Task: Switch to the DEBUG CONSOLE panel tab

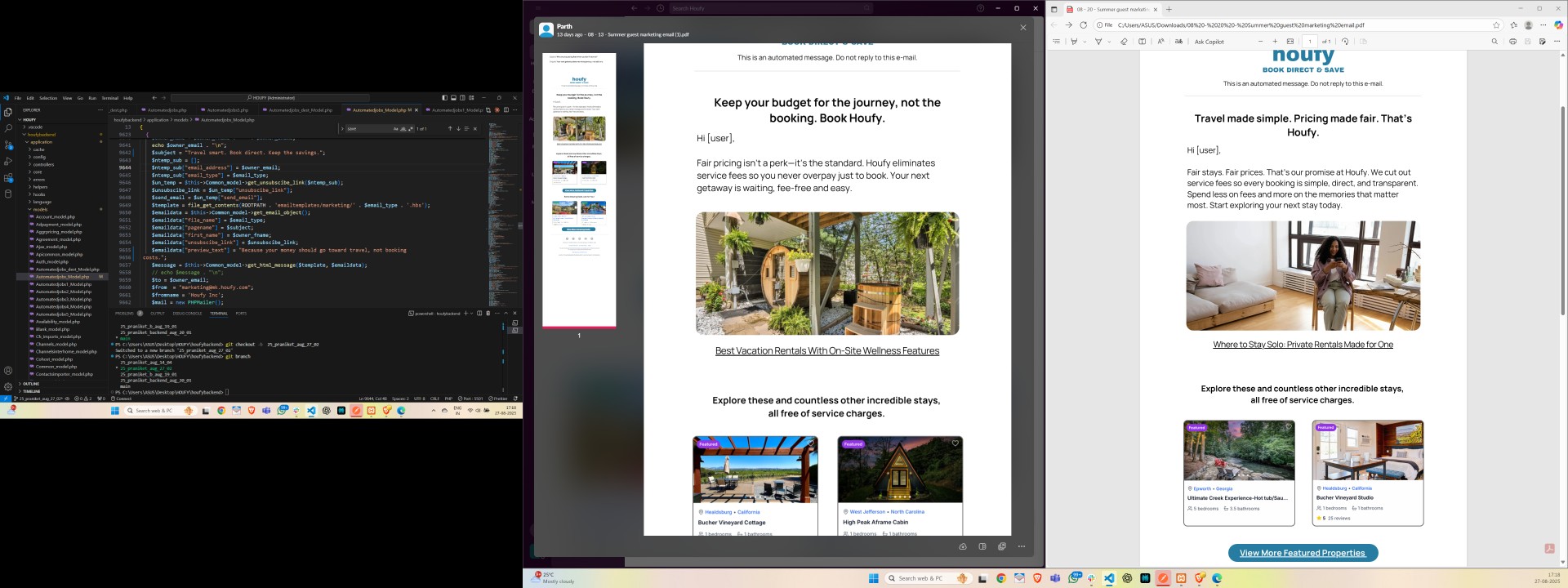Action: tap(187, 314)
